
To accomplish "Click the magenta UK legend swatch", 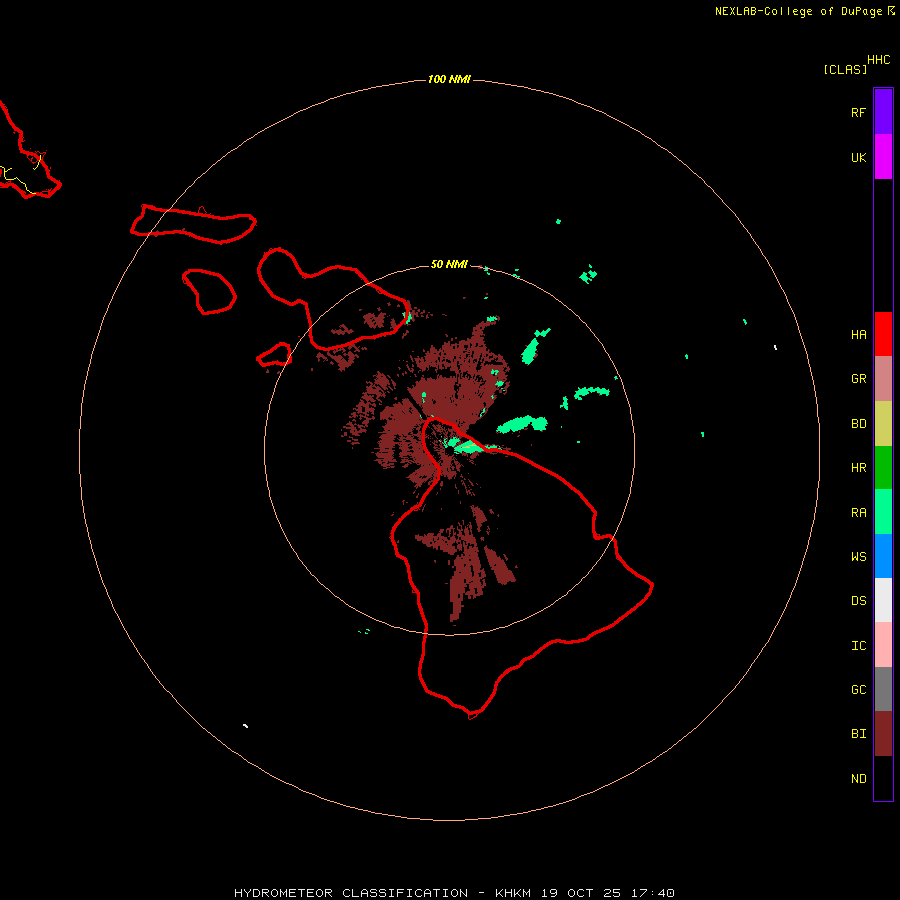I will tap(883, 157).
